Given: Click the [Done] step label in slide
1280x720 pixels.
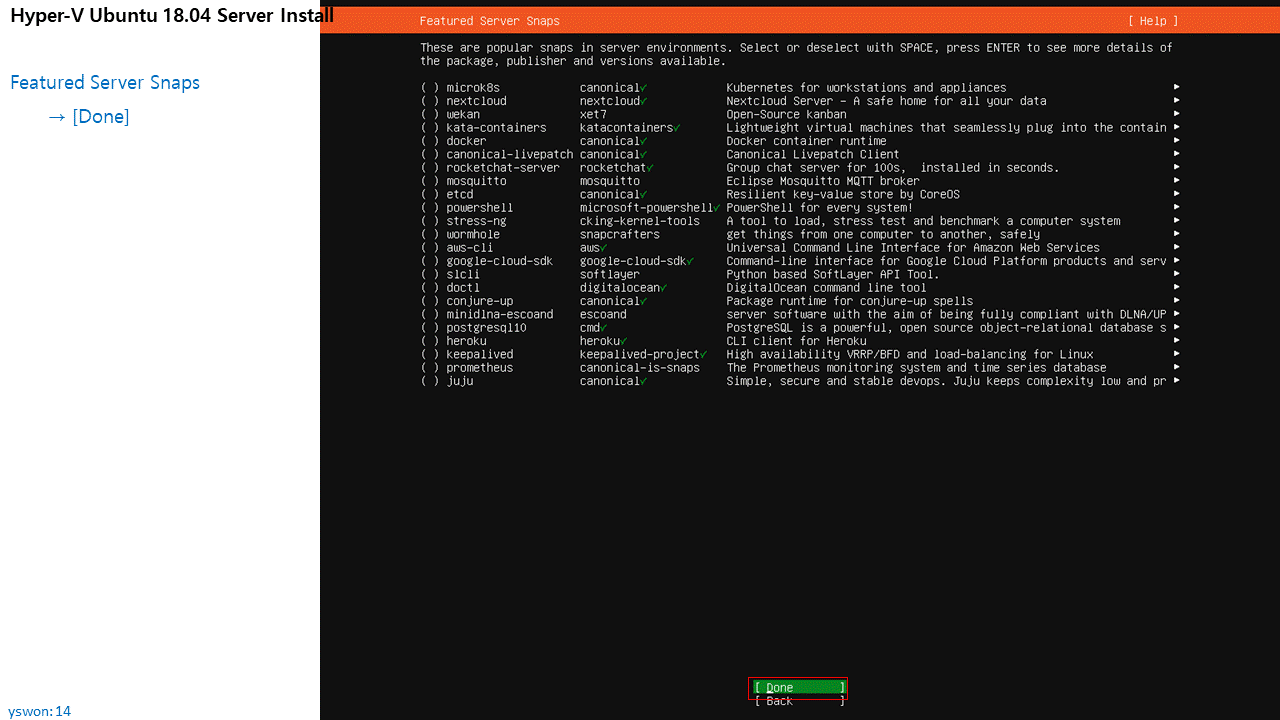Looking at the screenshot, I should click(x=101, y=117).
